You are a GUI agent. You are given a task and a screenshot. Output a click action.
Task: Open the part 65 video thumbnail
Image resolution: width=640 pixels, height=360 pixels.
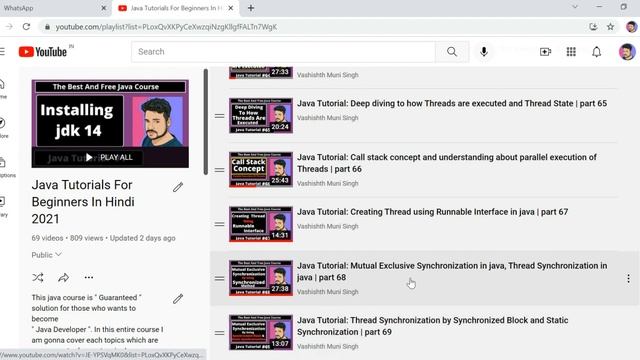[x=261, y=116]
